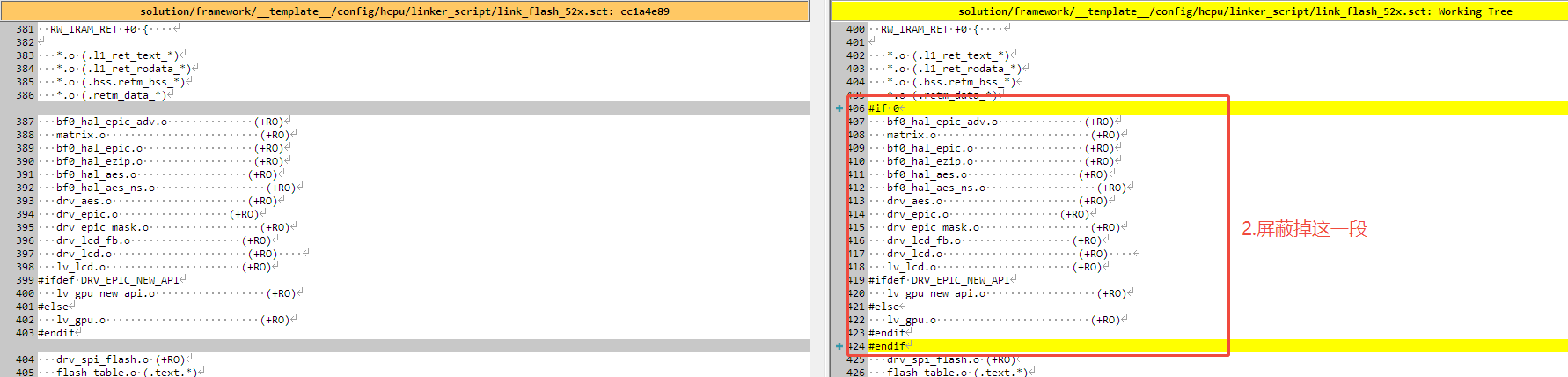This screenshot has width=1568, height=377.
Task: Click the plus marker beside the added #endif line
Action: [839, 346]
